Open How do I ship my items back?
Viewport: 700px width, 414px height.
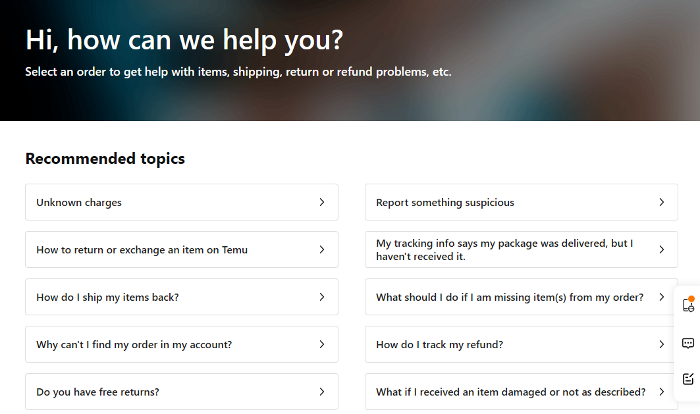click(x=107, y=297)
